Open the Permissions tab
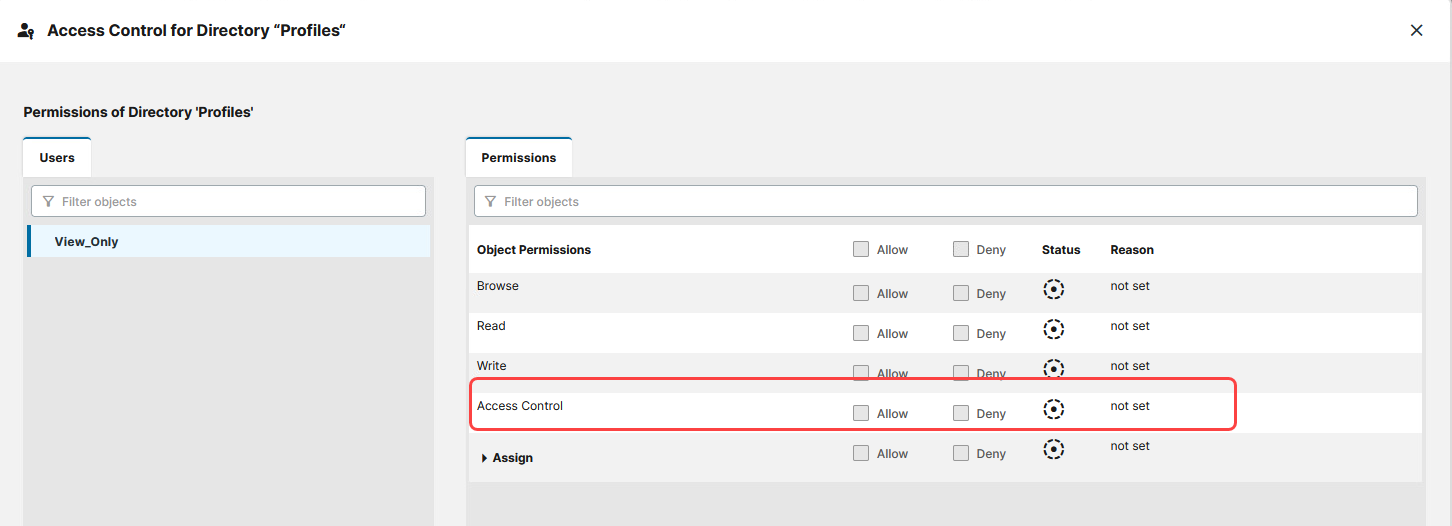The width and height of the screenshot is (1452, 526). [x=518, y=158]
